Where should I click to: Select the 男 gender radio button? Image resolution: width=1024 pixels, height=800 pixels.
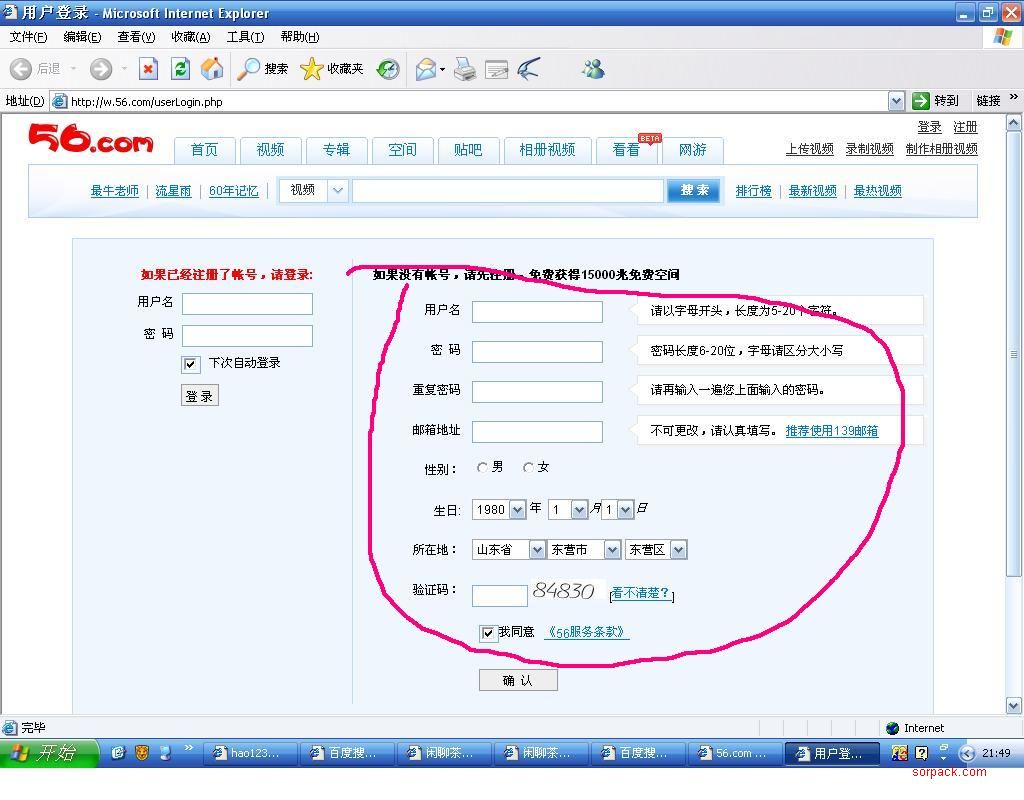coord(483,467)
